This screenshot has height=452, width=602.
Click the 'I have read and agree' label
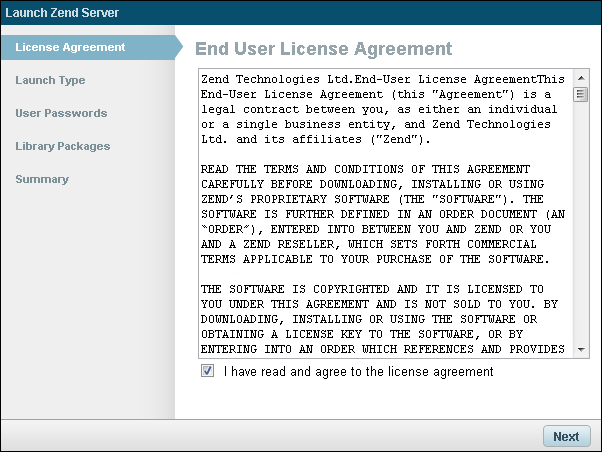click(x=359, y=371)
